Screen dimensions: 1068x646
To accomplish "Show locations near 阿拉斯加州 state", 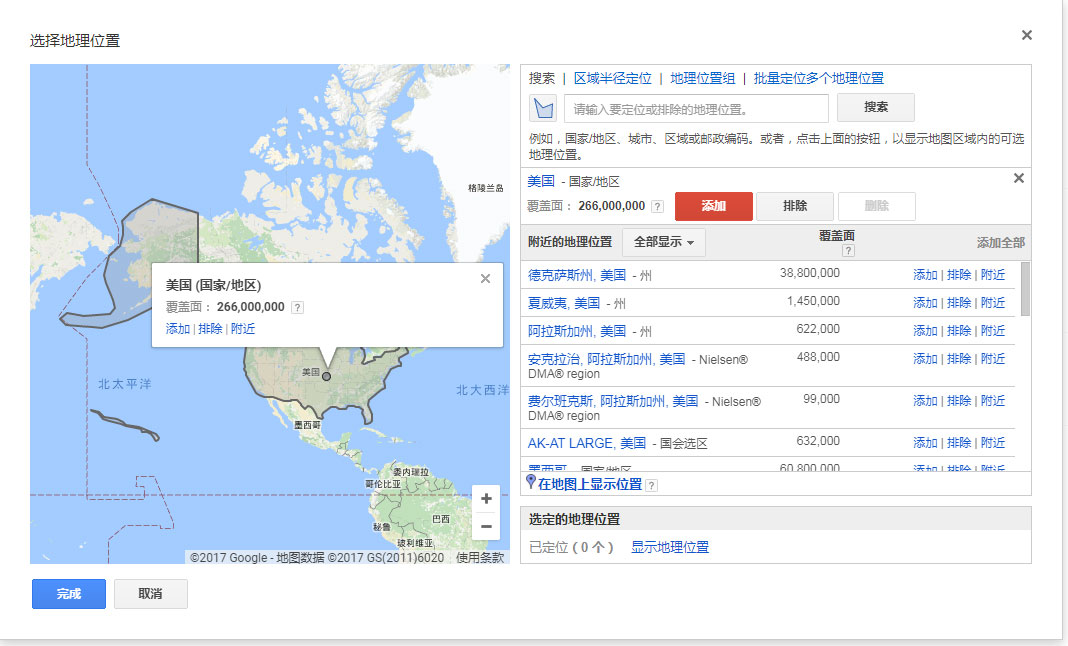I will pyautogui.click(x=993, y=330).
